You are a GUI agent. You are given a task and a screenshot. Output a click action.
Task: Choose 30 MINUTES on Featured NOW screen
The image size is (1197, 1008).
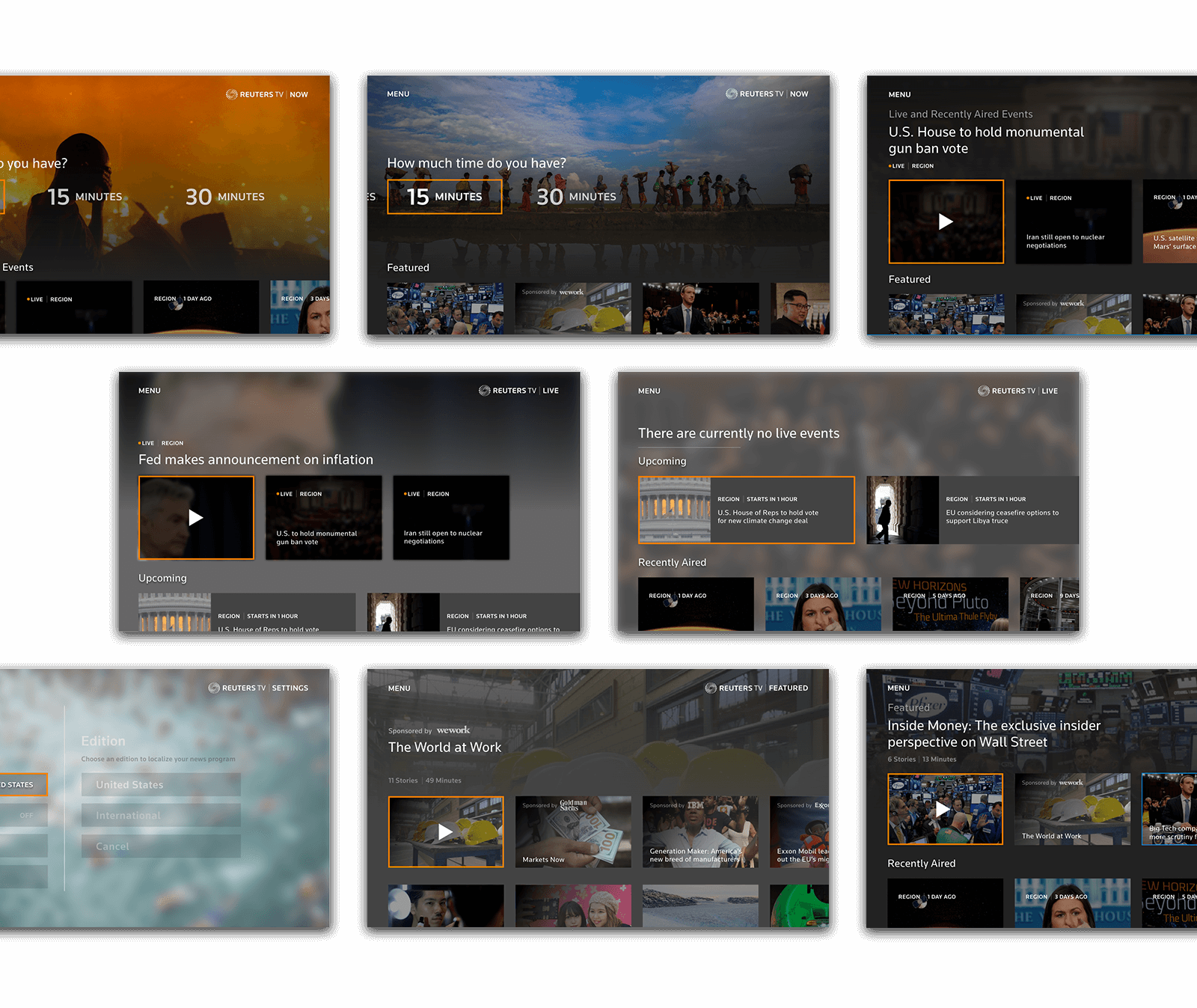tap(576, 197)
